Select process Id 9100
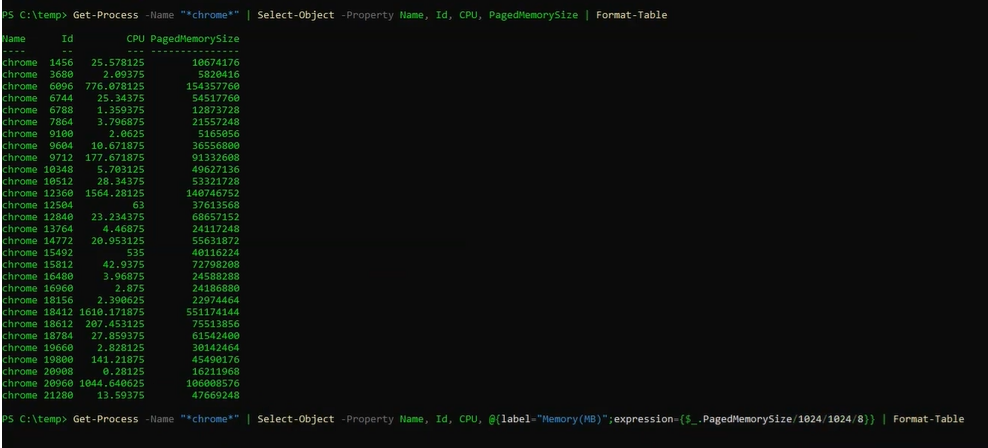988x448 pixels. point(61,134)
